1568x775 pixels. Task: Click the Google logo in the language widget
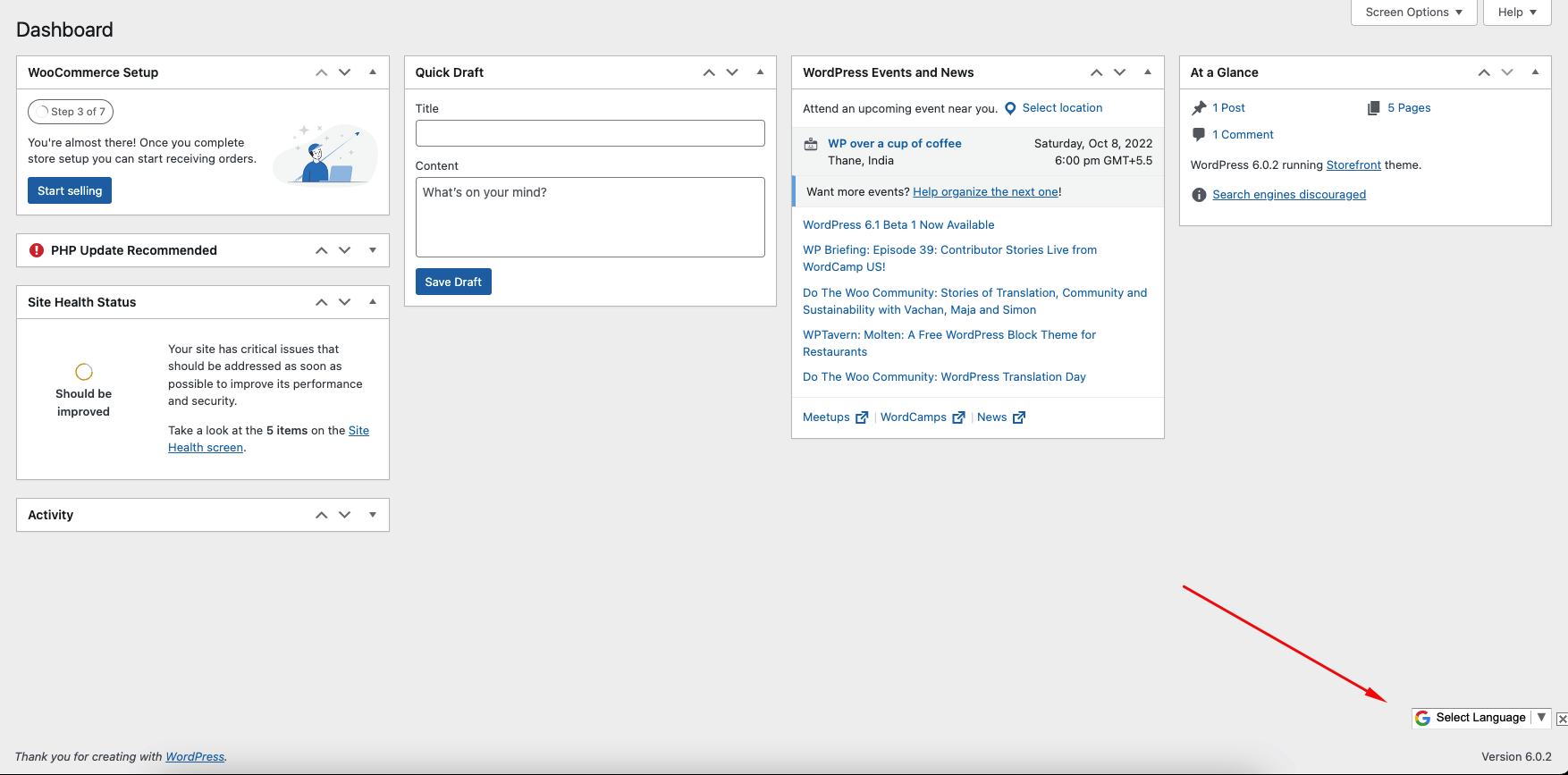click(x=1422, y=718)
